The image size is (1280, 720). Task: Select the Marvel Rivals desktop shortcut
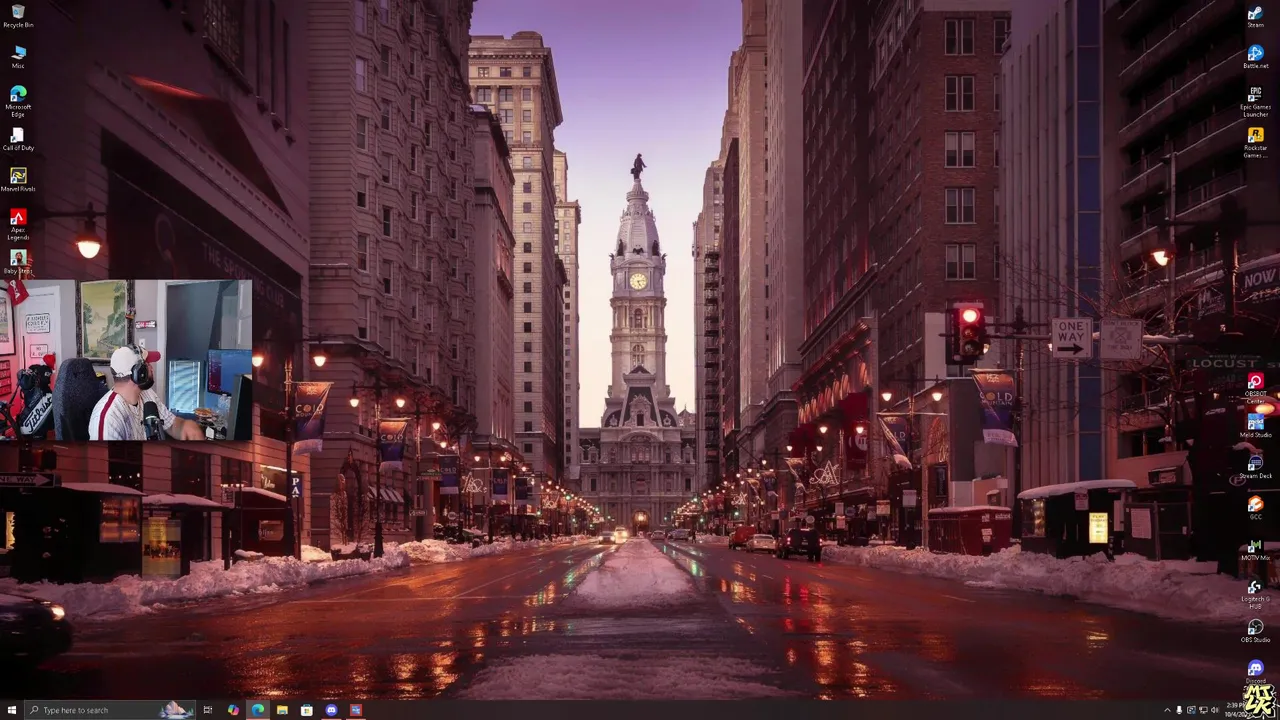(x=18, y=180)
